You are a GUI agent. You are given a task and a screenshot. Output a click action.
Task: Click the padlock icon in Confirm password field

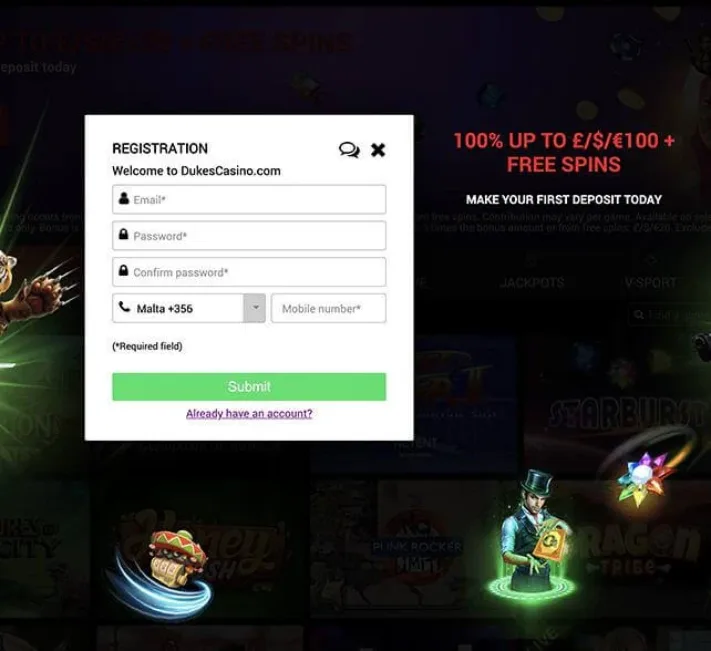click(123, 270)
